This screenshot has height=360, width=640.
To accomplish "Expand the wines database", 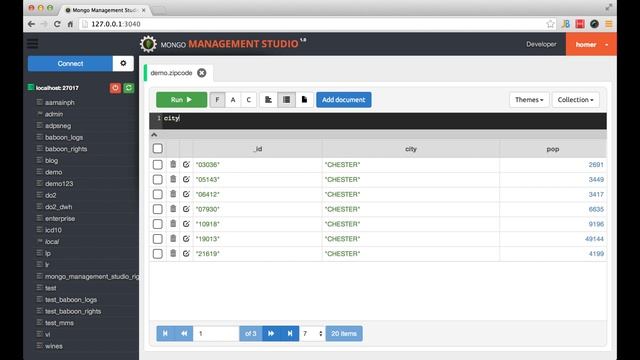I will [53, 346].
